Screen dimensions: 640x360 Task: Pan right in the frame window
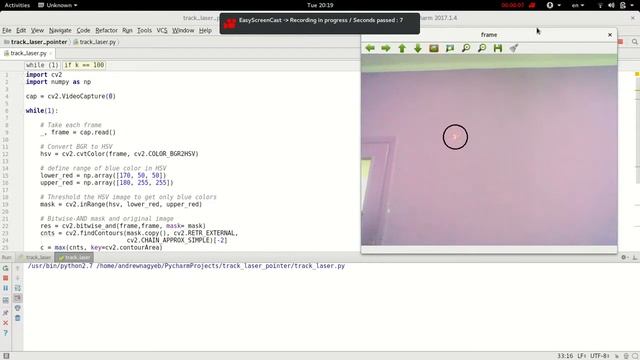click(x=386, y=48)
